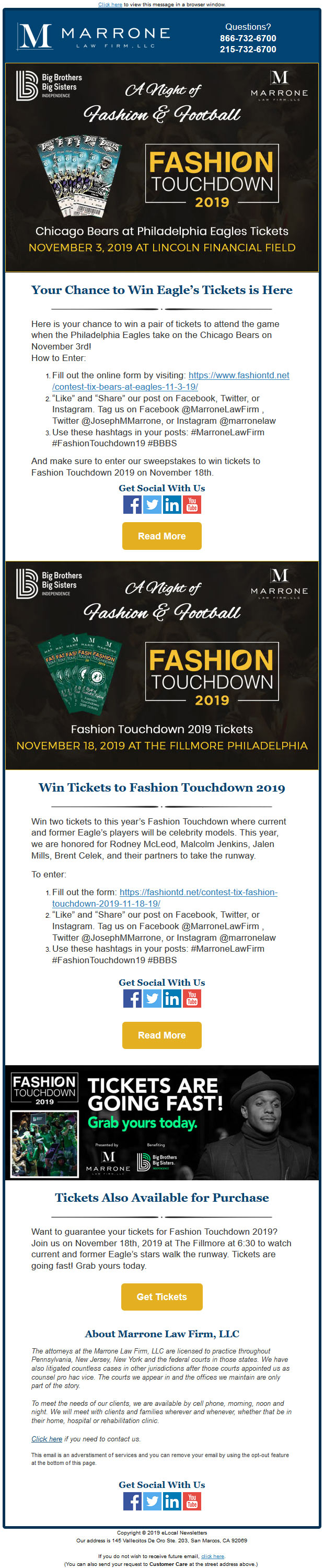
Task: Open the Eagles tickets banner image
Action: tap(161, 167)
